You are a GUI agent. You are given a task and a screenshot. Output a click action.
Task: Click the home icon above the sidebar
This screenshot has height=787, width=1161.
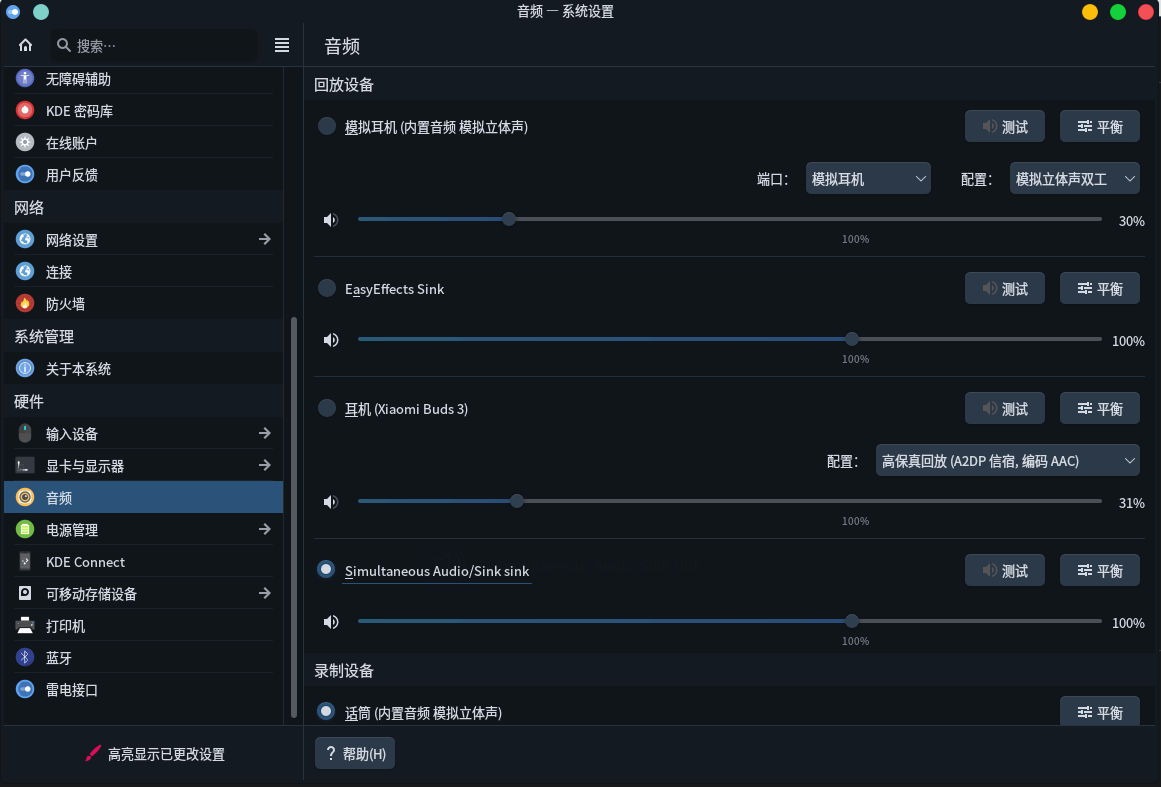(25, 45)
